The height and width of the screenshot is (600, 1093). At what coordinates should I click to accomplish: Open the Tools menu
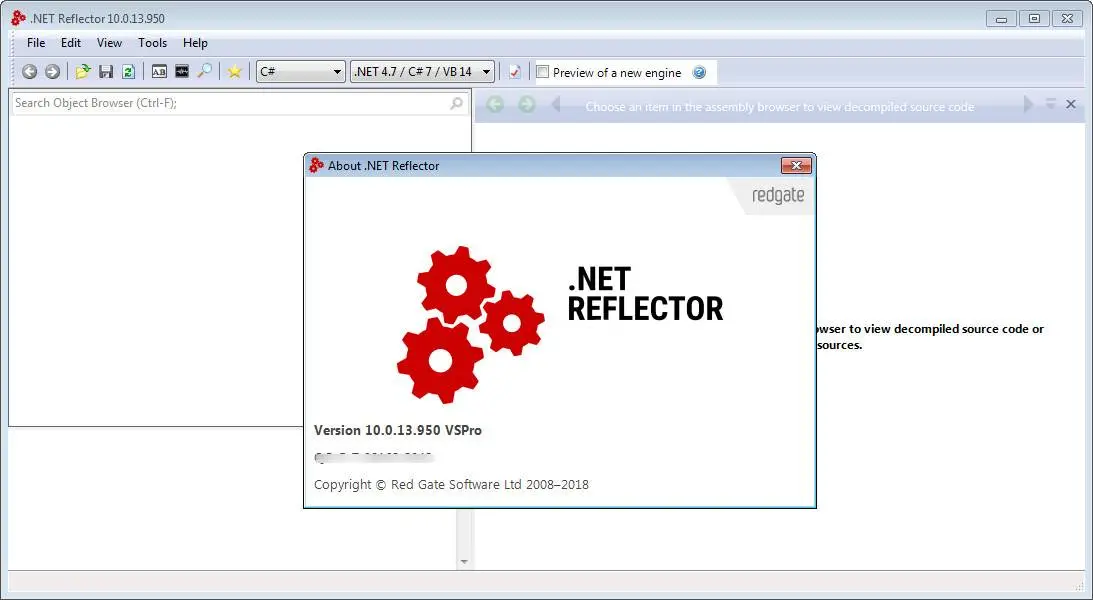[153, 43]
